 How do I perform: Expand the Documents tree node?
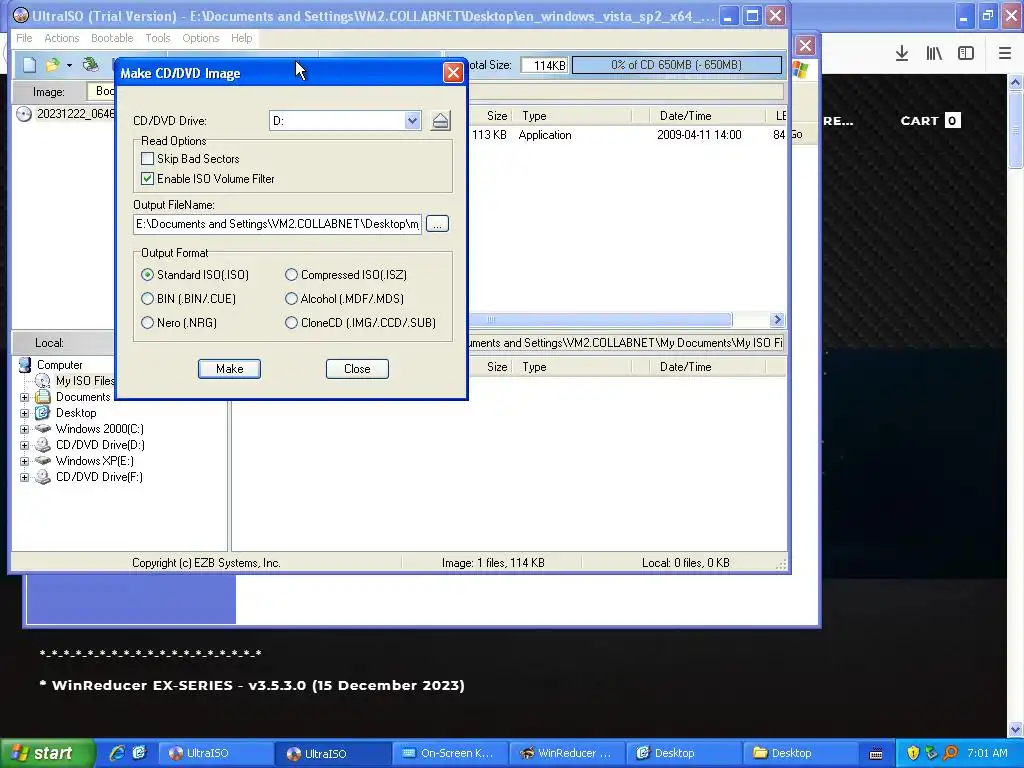tap(24, 397)
